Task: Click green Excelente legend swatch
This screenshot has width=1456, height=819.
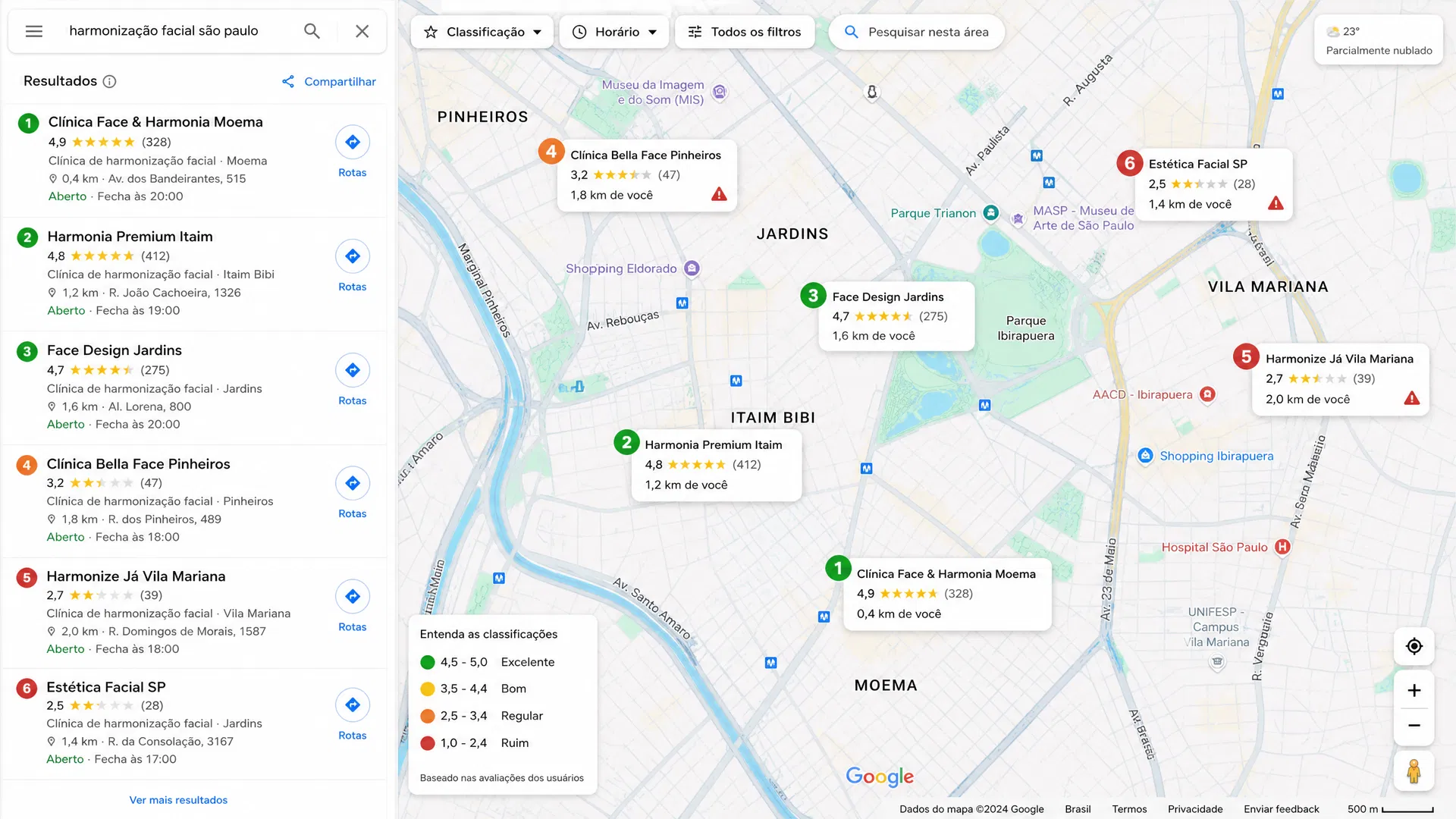Action: [x=428, y=662]
